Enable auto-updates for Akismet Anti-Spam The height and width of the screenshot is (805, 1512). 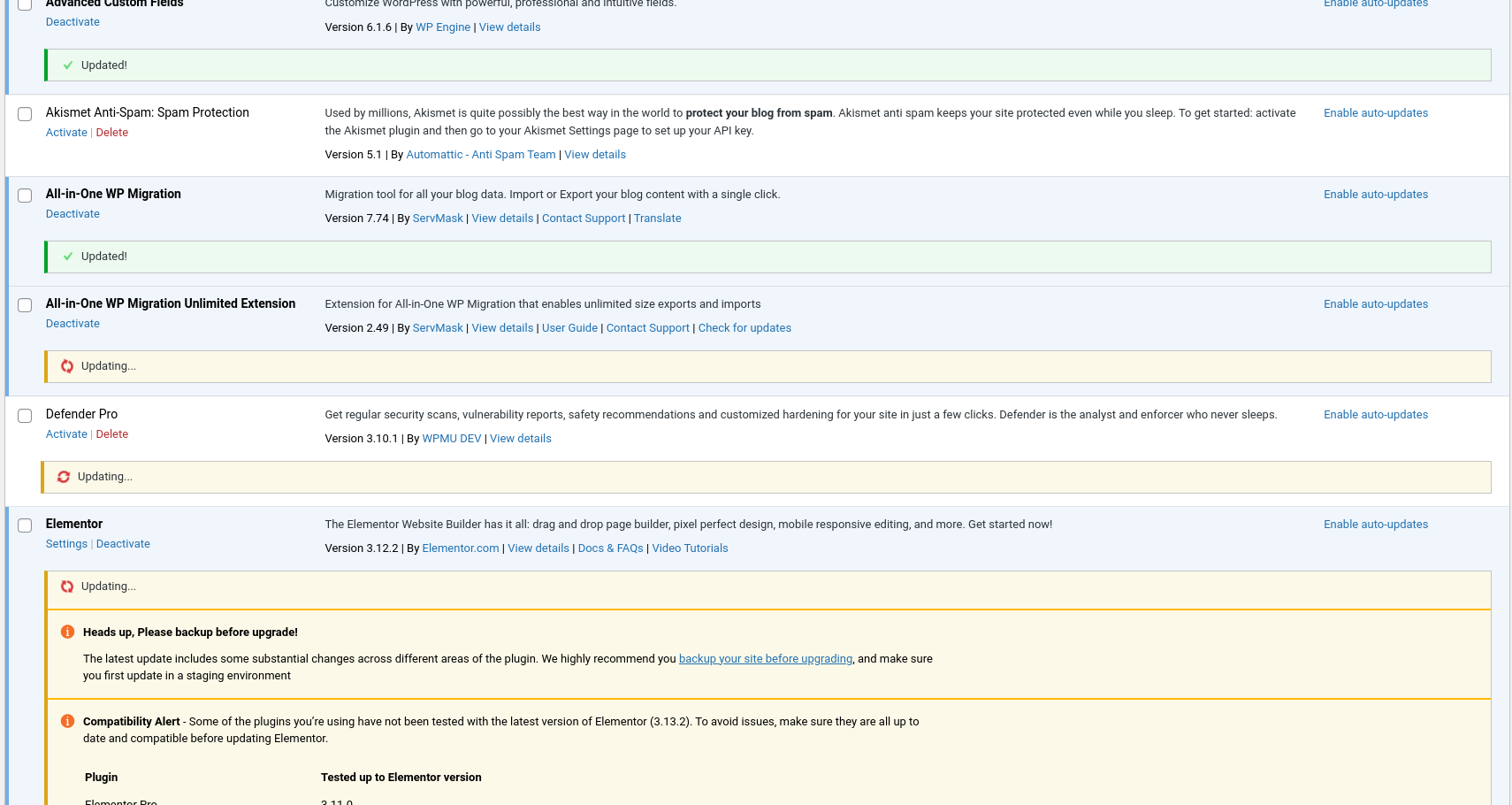coord(1375,113)
